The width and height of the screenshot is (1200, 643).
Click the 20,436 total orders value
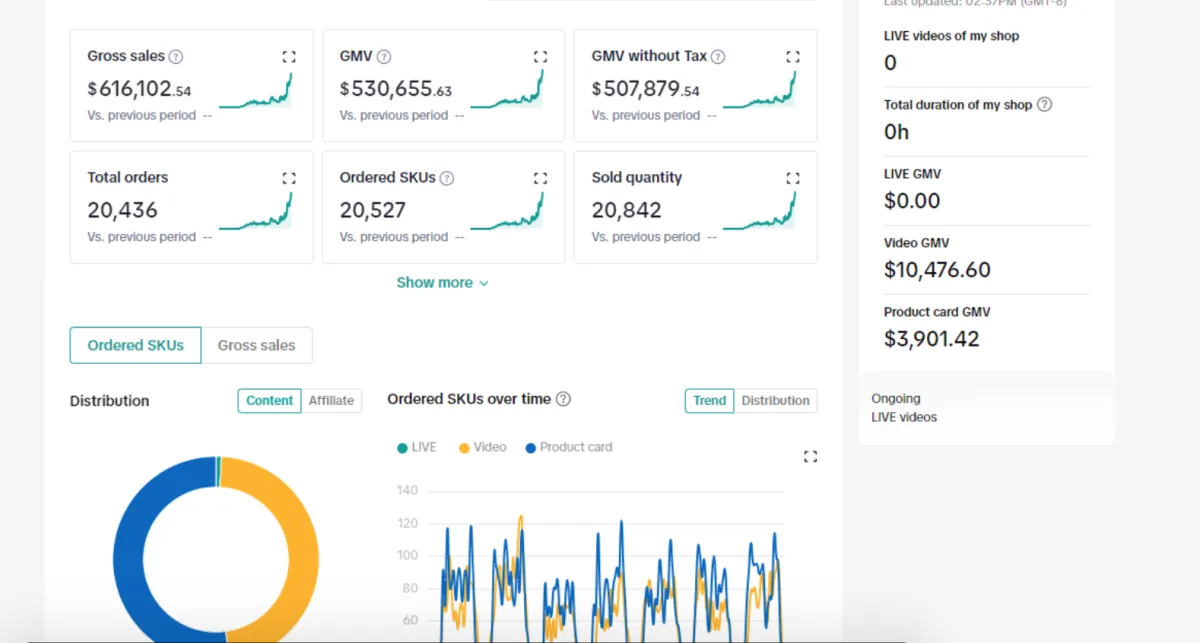tap(122, 210)
